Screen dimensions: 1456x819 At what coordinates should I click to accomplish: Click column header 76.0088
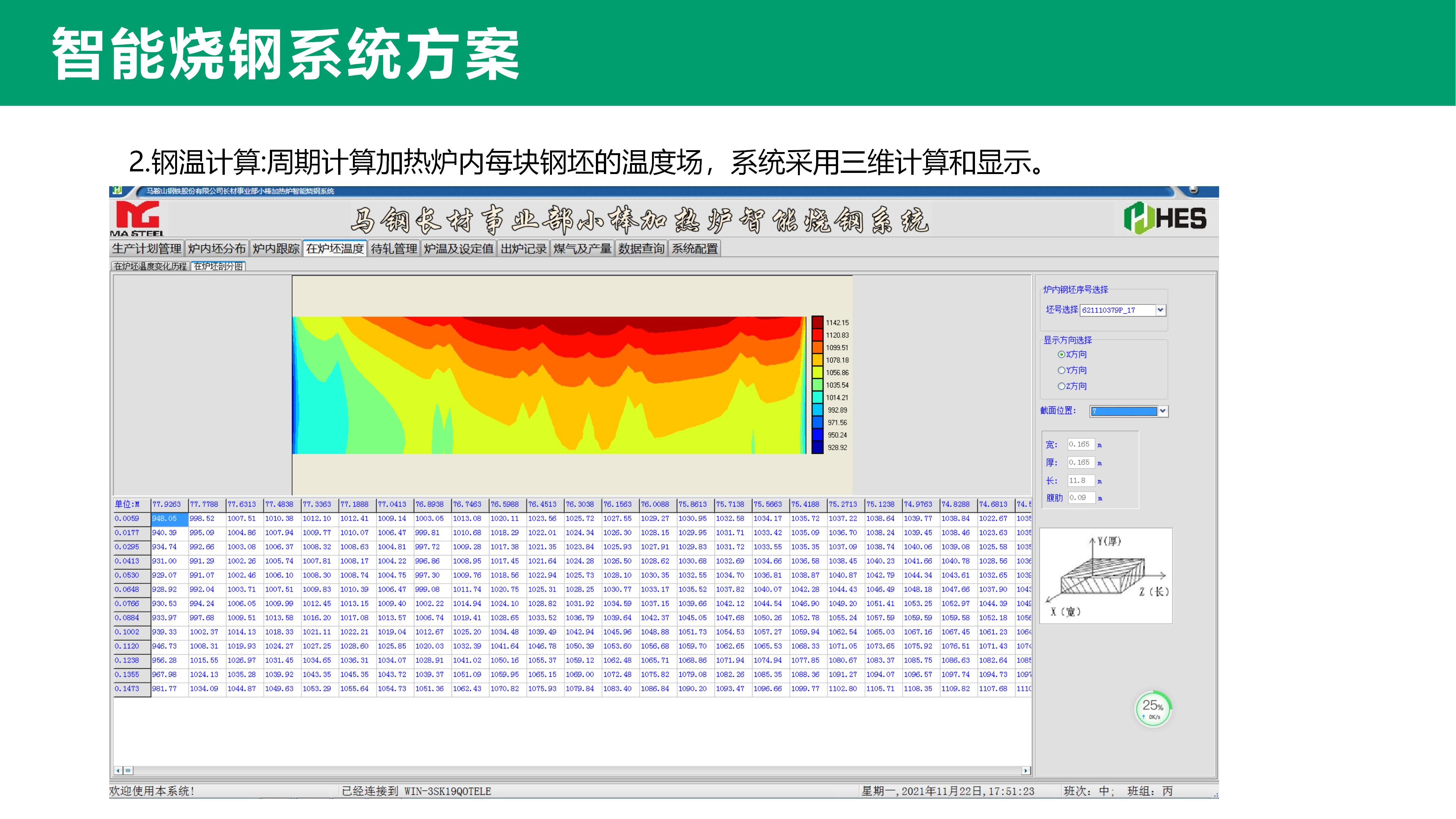tap(657, 504)
